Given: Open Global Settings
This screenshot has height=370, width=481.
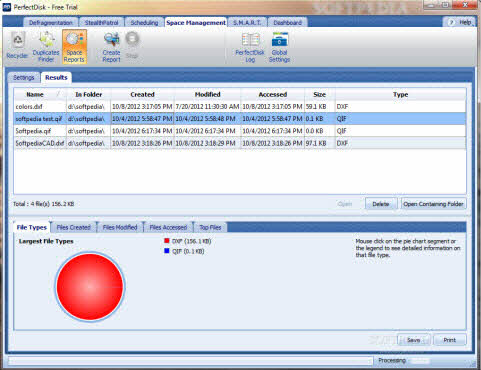Looking at the screenshot, I should click(x=279, y=48).
